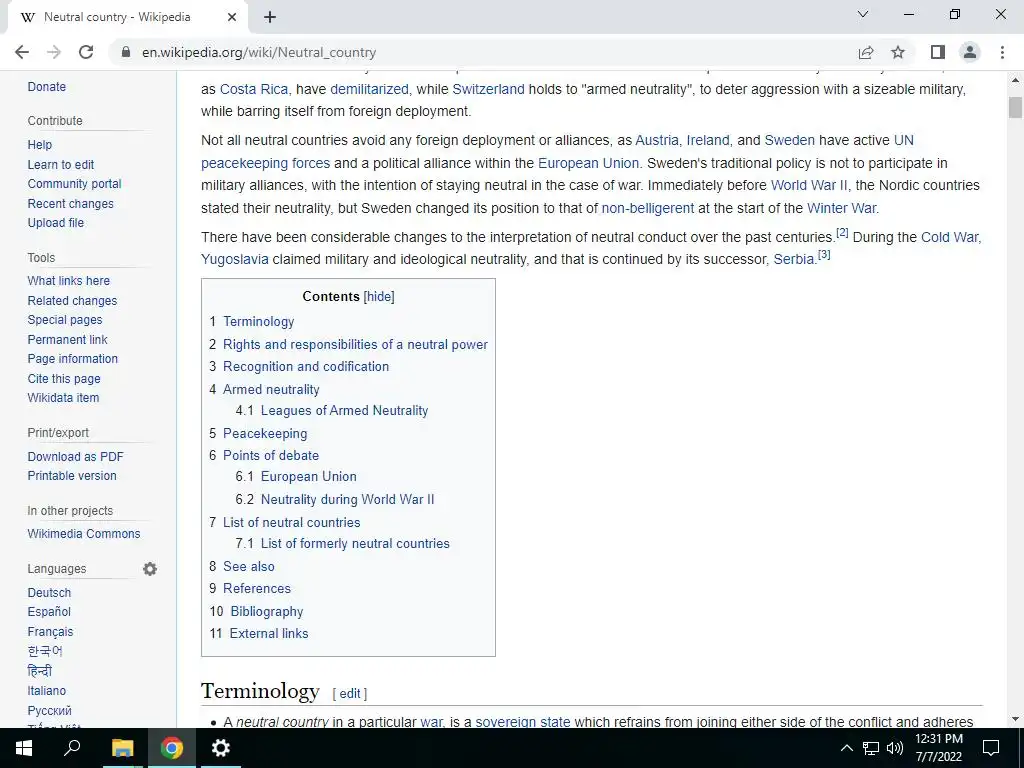
Task: Share this page icon in address bar
Action: 866,52
